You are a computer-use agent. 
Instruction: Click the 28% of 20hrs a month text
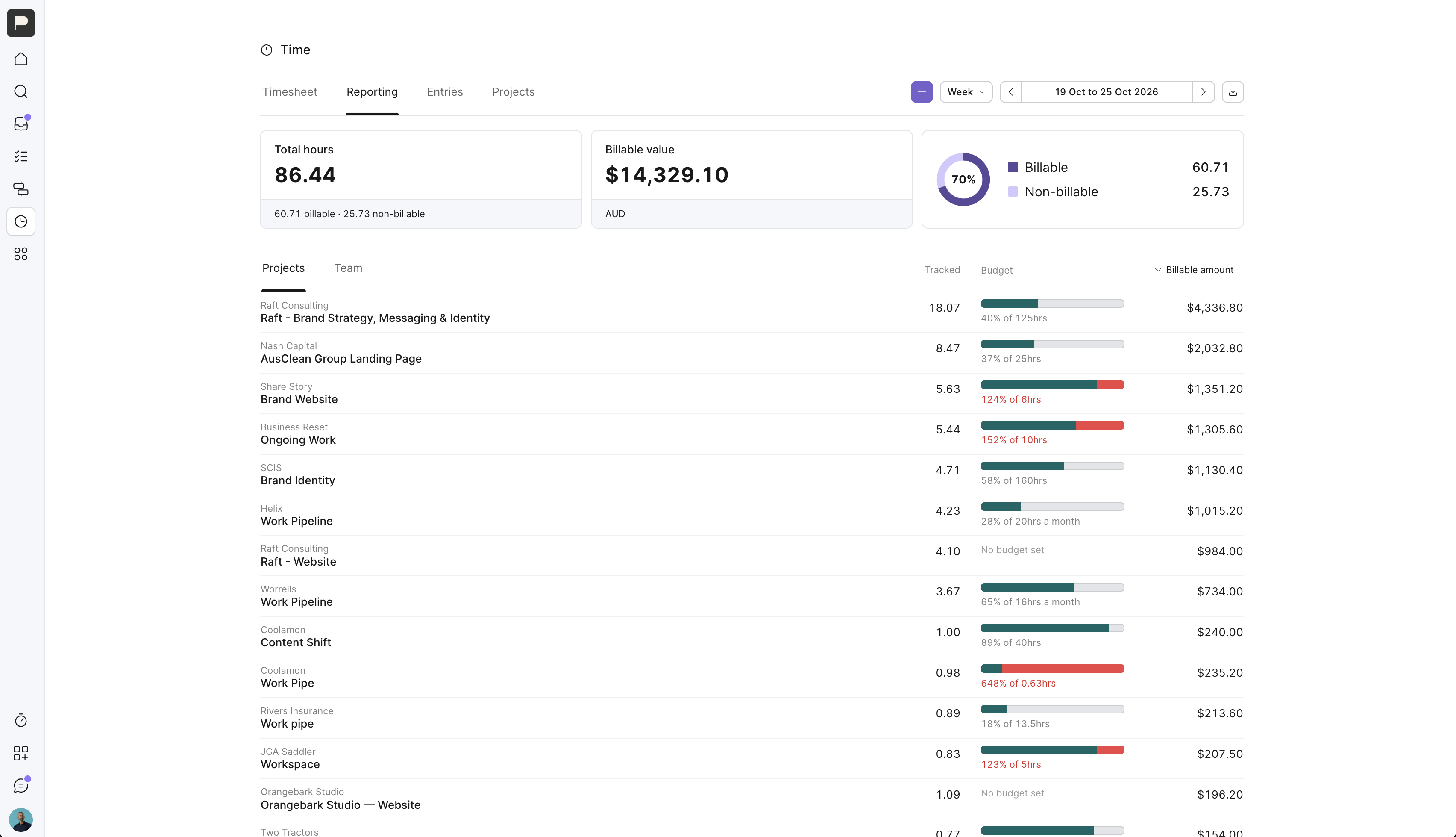1030,522
